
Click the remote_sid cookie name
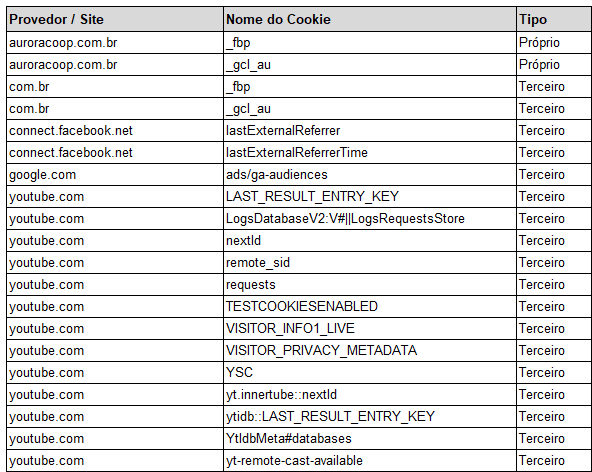pyautogui.click(x=257, y=262)
